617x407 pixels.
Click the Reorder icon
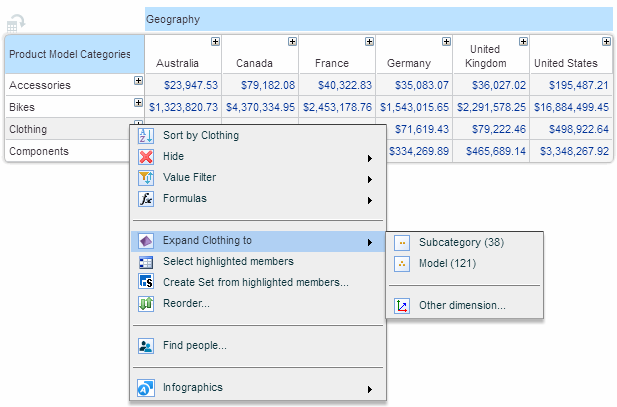click(x=146, y=303)
